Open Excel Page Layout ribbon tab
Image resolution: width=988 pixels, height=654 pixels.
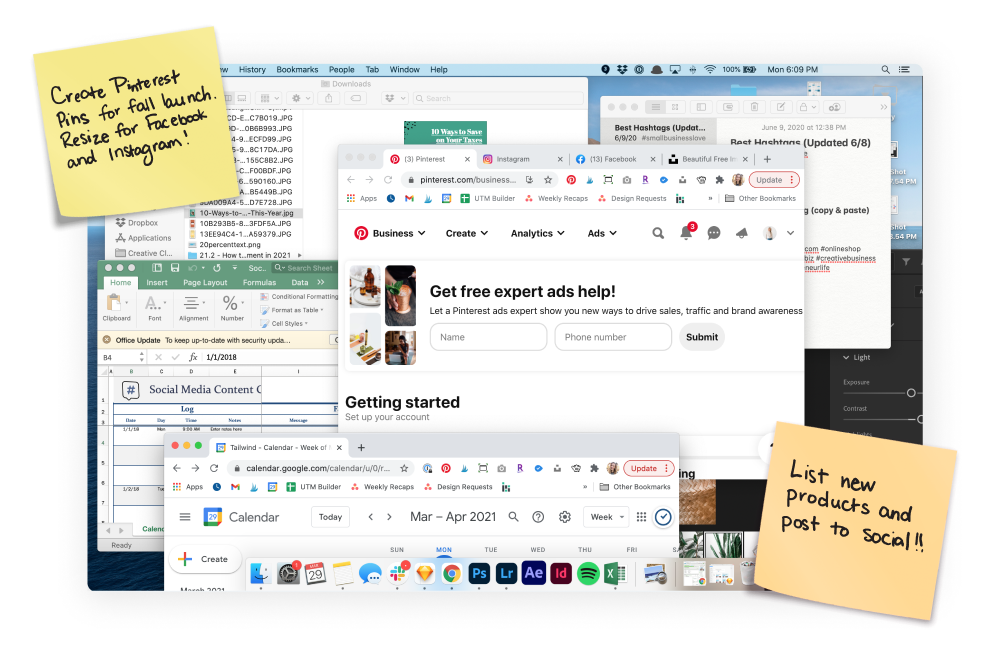click(x=205, y=282)
